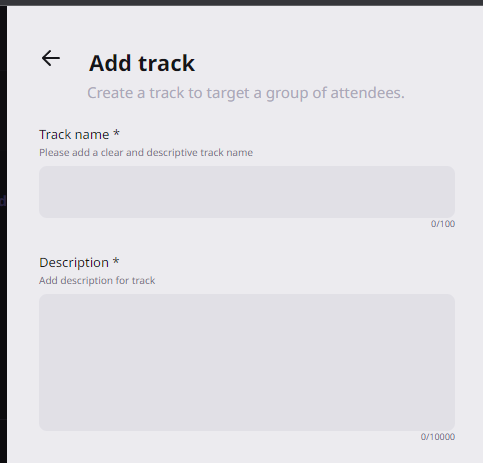This screenshot has width=483, height=463.
Task: Focus the Track name input field
Action: [247, 192]
